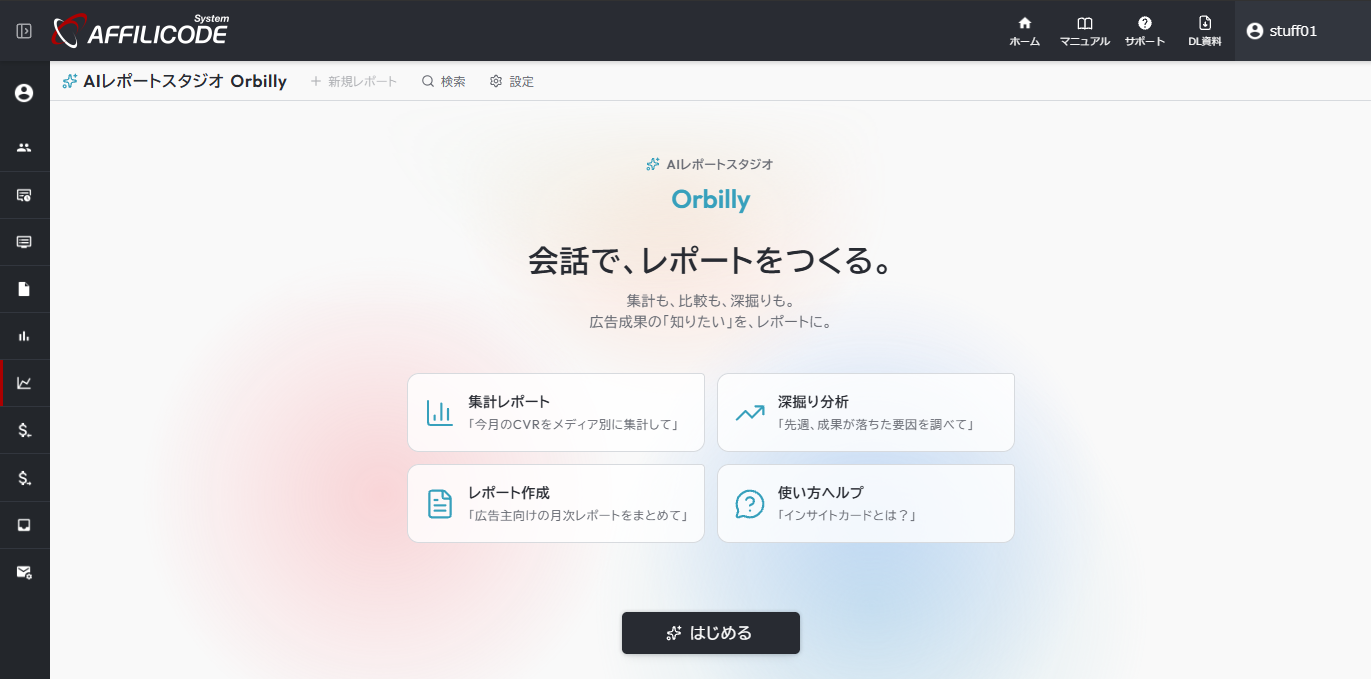Screen dimensions: 1371x679
Task: Open the mail settings sidebar icon
Action: coord(24,572)
